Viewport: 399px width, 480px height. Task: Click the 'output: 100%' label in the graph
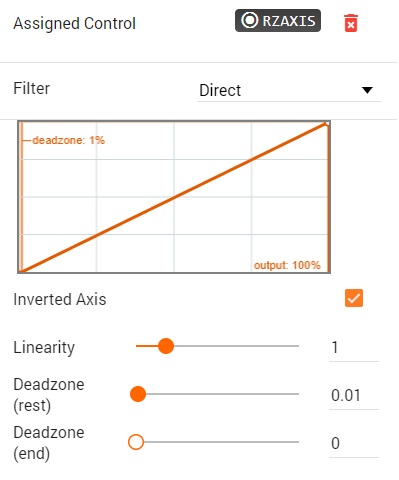[x=287, y=265]
